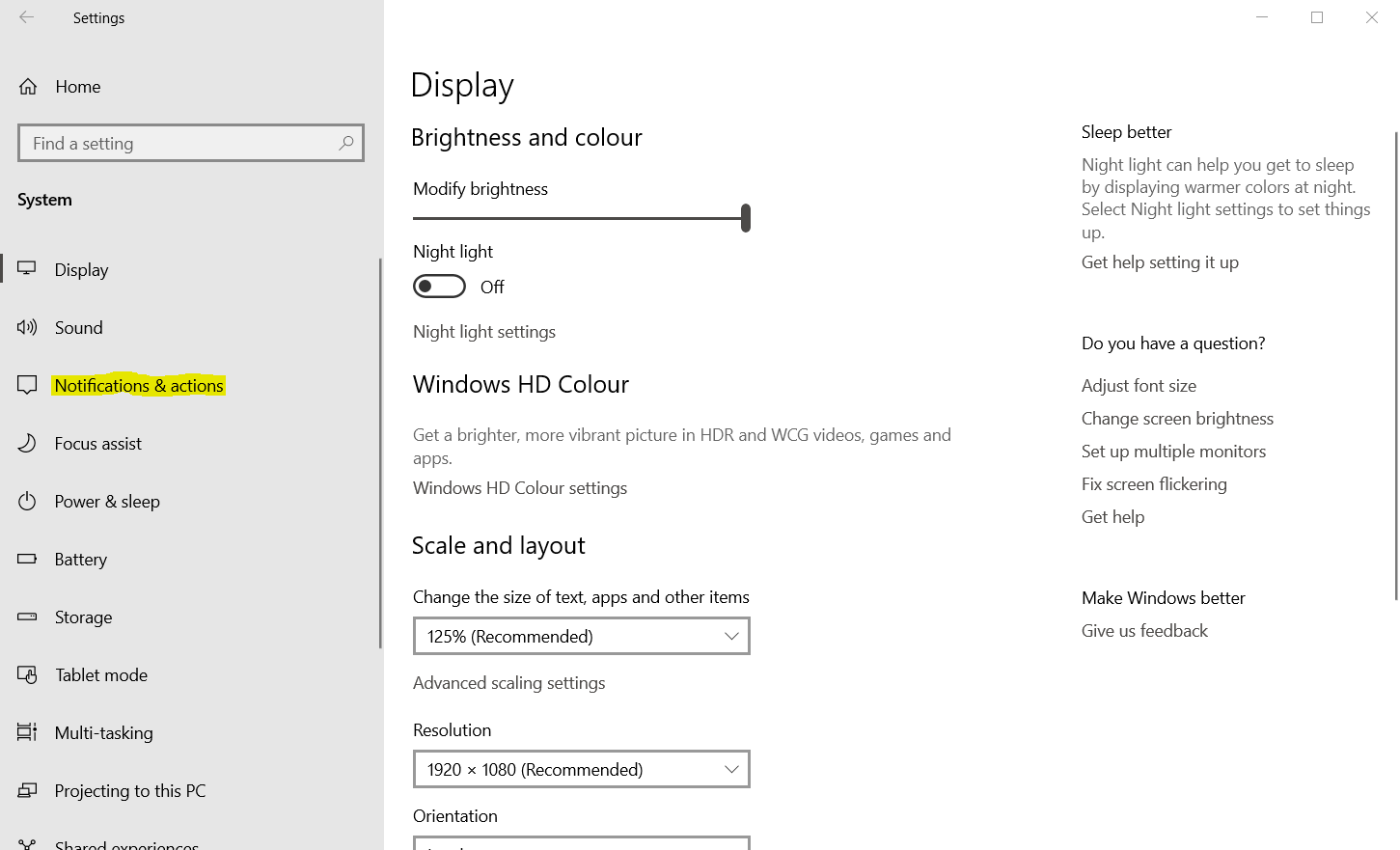Click Change screen brightness link

click(x=1177, y=419)
